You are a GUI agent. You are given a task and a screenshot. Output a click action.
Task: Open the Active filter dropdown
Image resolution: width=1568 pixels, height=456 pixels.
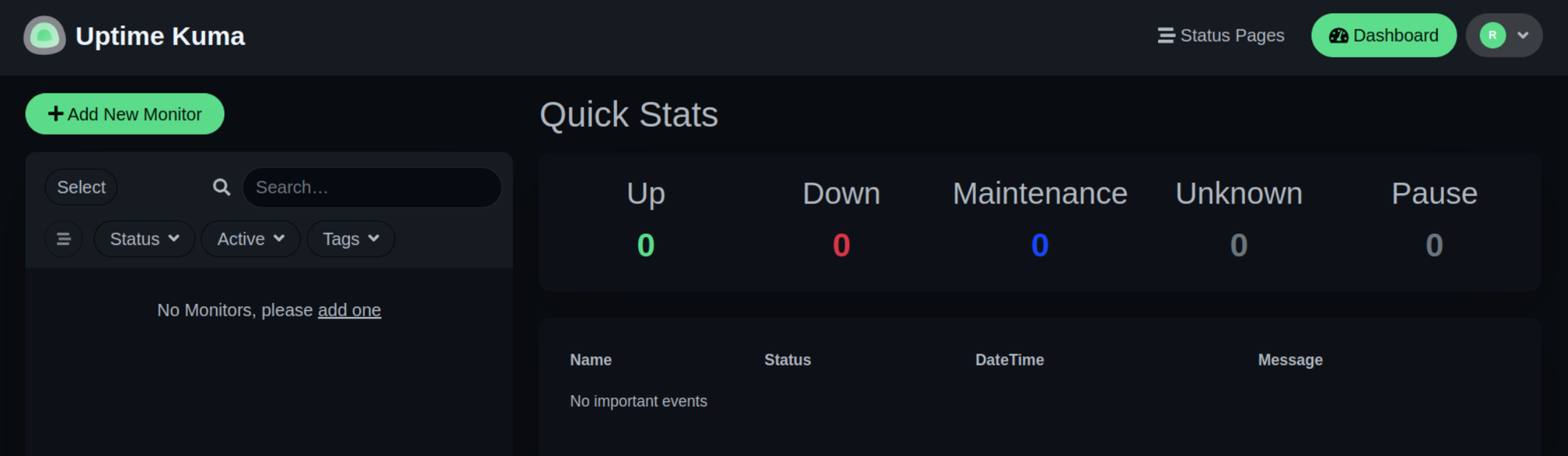(x=250, y=239)
